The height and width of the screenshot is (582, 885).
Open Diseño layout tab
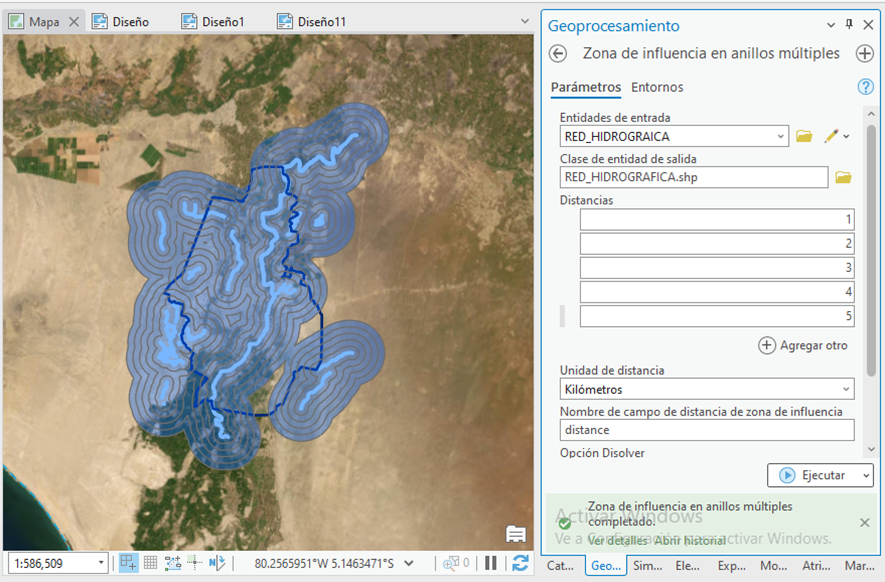point(121,21)
